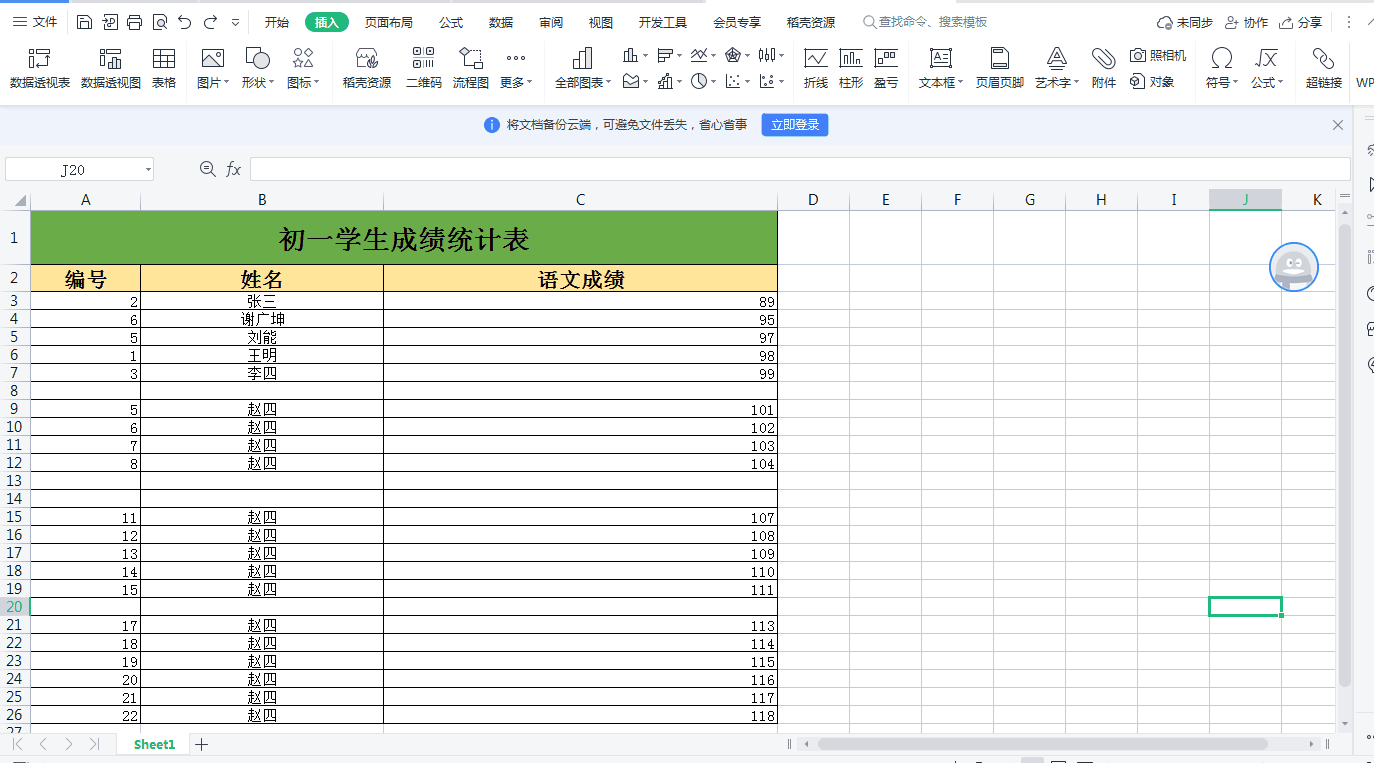This screenshot has width=1374, height=763.
Task: Click the QR code (二维码) icon
Action: pyautogui.click(x=423, y=68)
